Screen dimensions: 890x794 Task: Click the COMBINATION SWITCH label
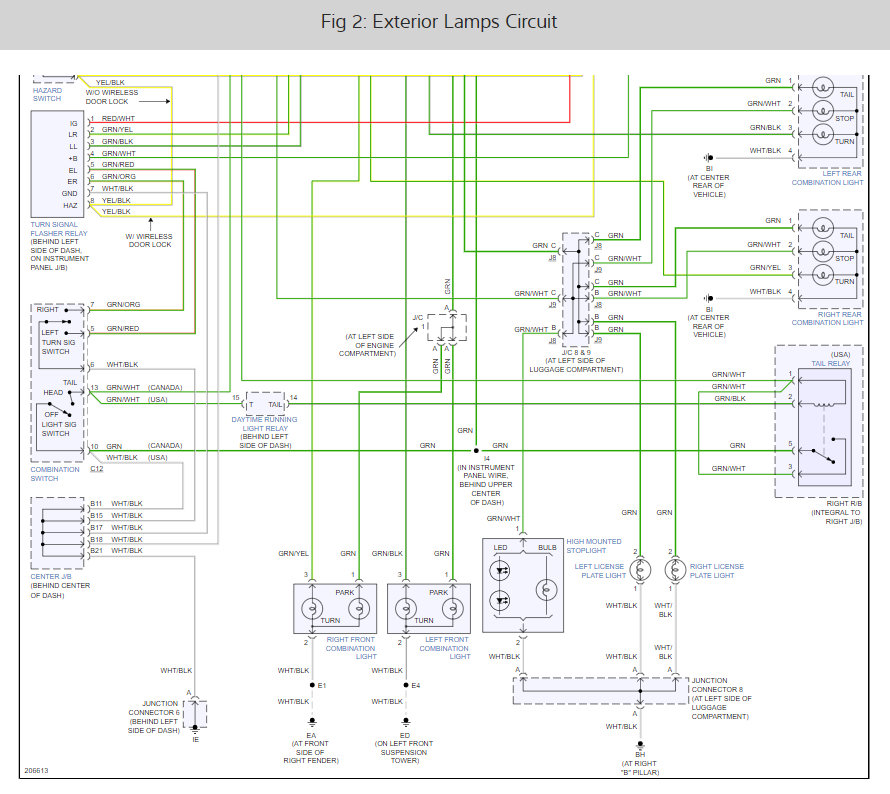pyautogui.click(x=55, y=474)
